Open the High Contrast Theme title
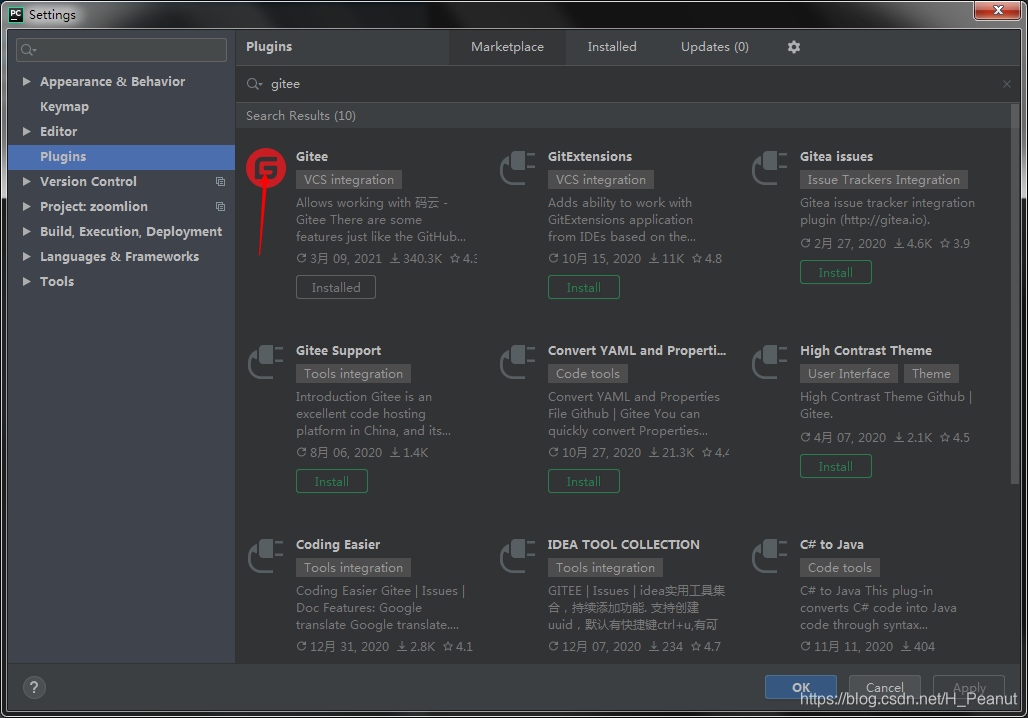The height and width of the screenshot is (718, 1028). pyautogui.click(x=865, y=351)
